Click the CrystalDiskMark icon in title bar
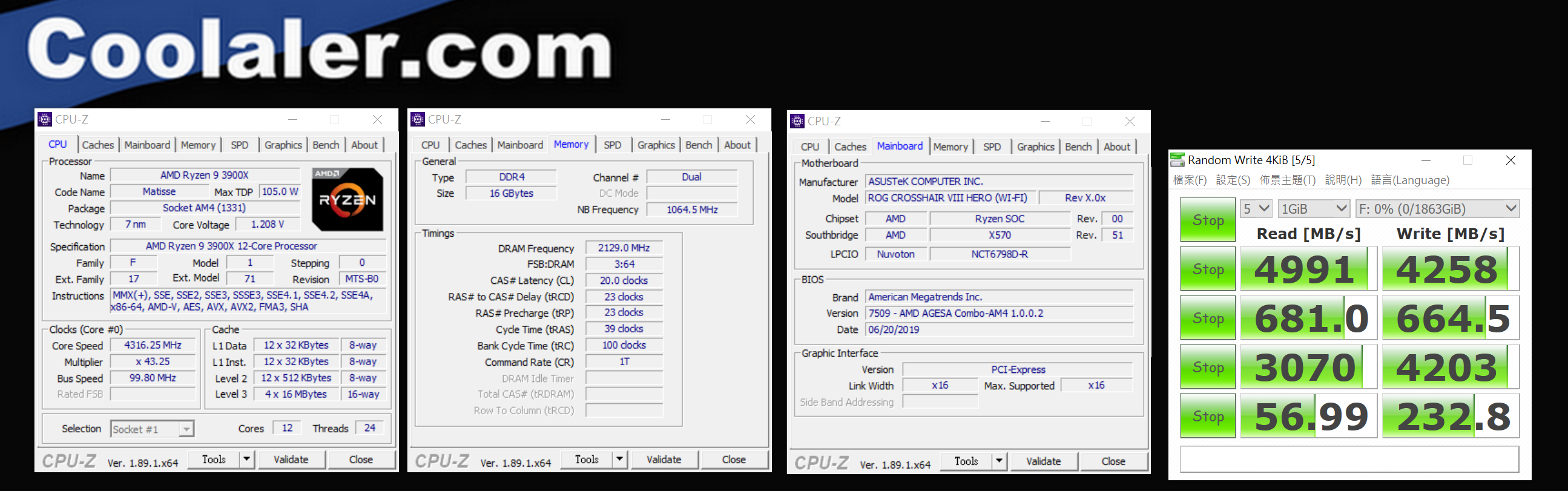 click(x=1178, y=160)
